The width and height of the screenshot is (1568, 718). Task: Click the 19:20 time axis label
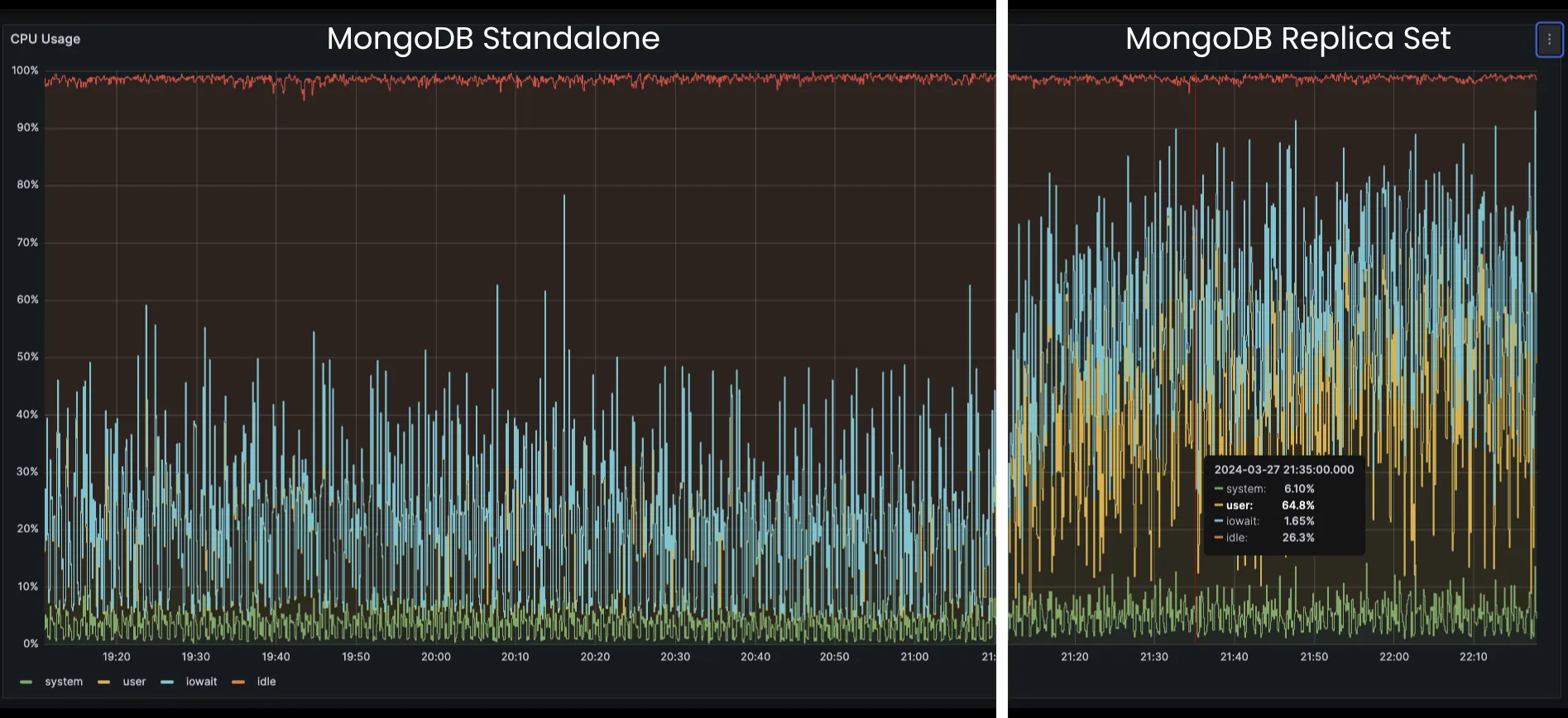pos(116,657)
